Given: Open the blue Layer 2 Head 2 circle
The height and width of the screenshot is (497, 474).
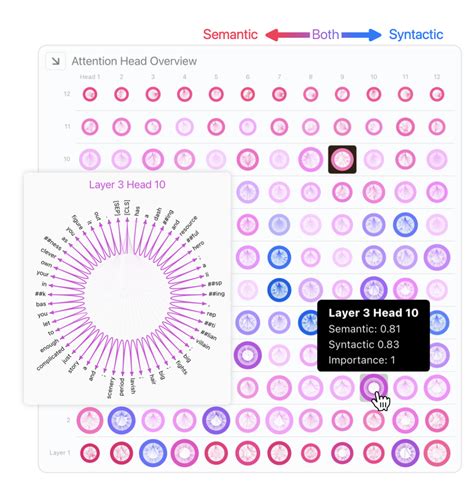Looking at the screenshot, I should (x=121, y=420).
